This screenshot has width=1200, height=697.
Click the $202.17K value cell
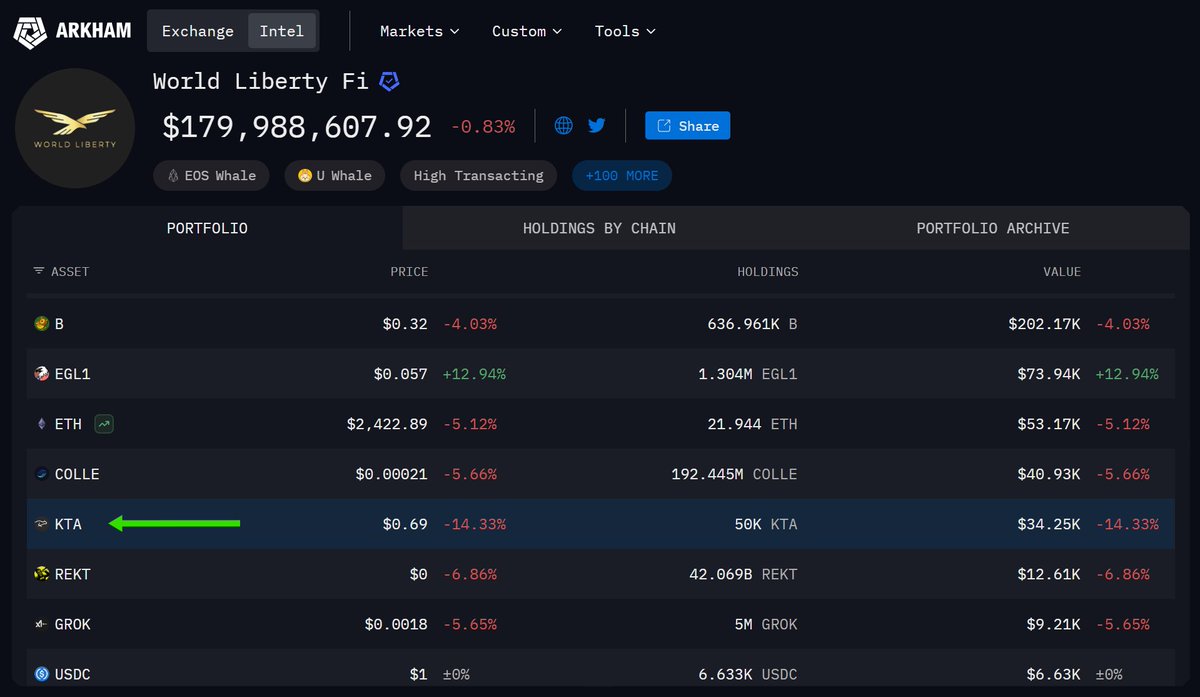point(1044,324)
